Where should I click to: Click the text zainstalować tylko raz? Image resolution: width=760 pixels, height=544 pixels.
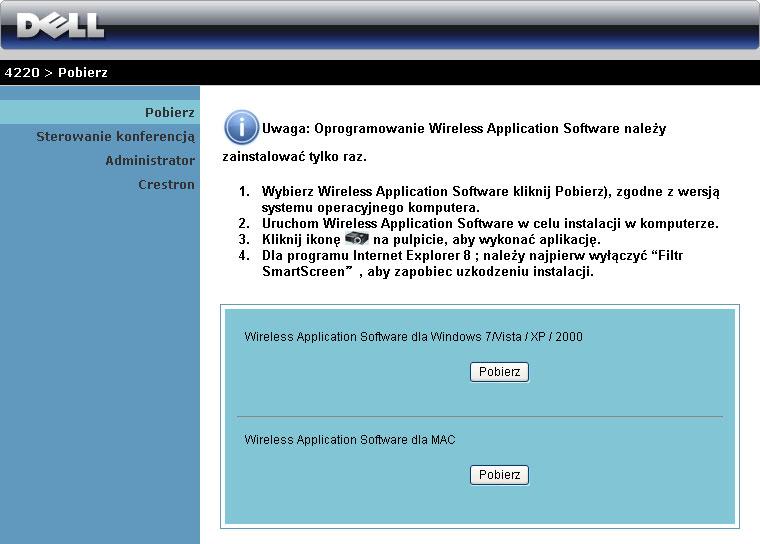(294, 157)
